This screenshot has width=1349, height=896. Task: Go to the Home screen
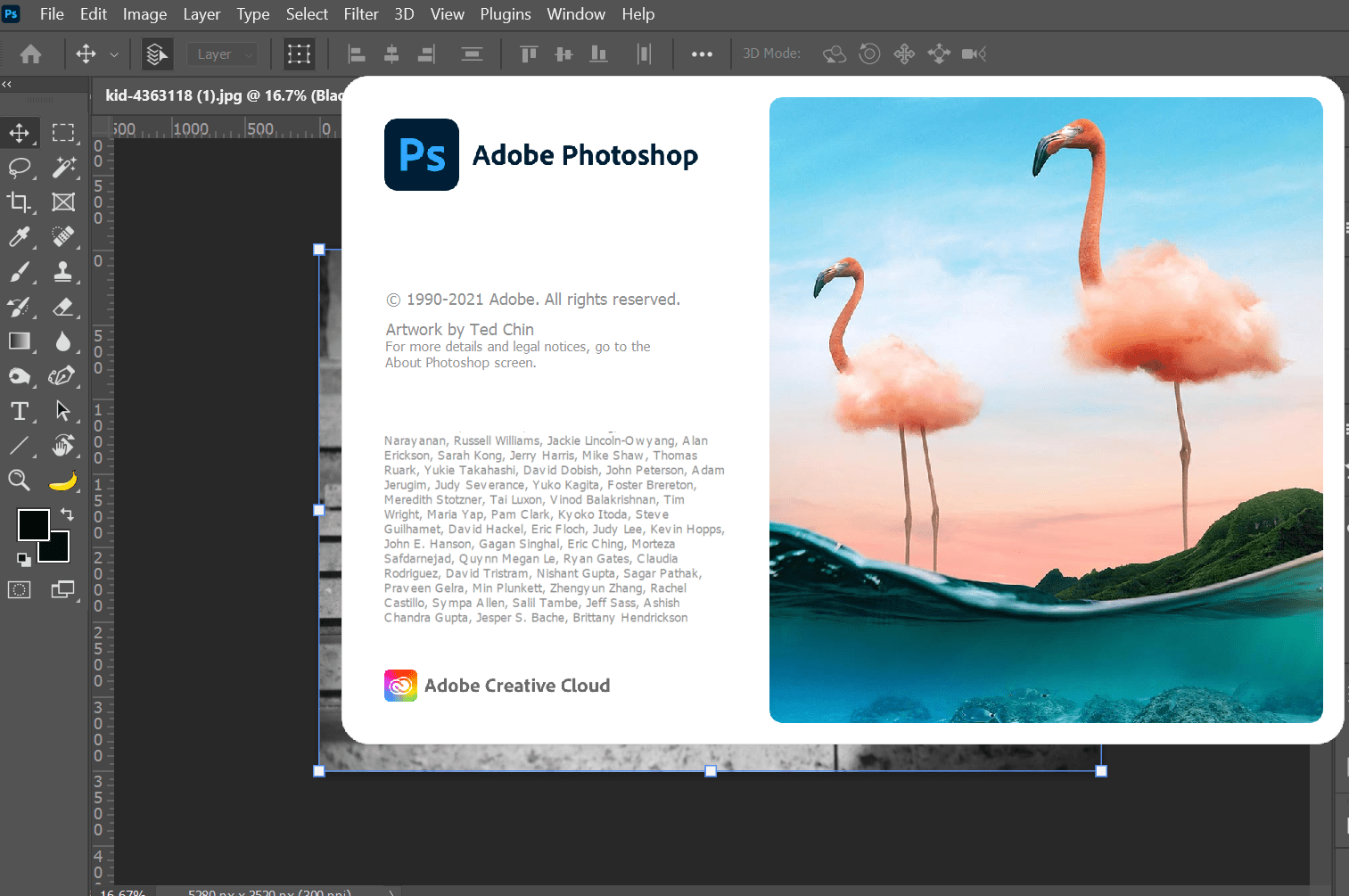click(x=31, y=54)
